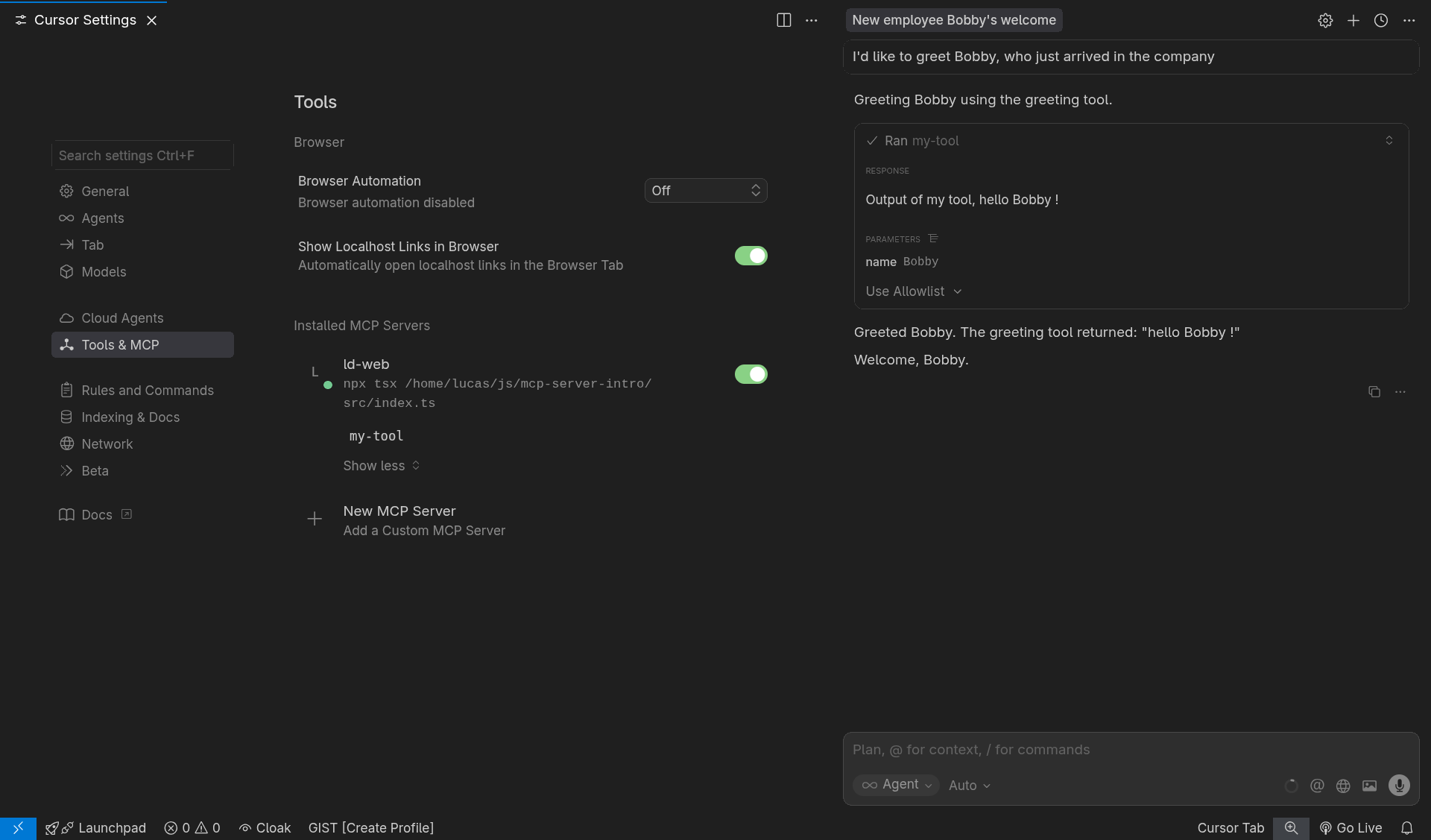Toggle Show Localhost Links in Browser
1431x840 pixels.
tap(751, 256)
